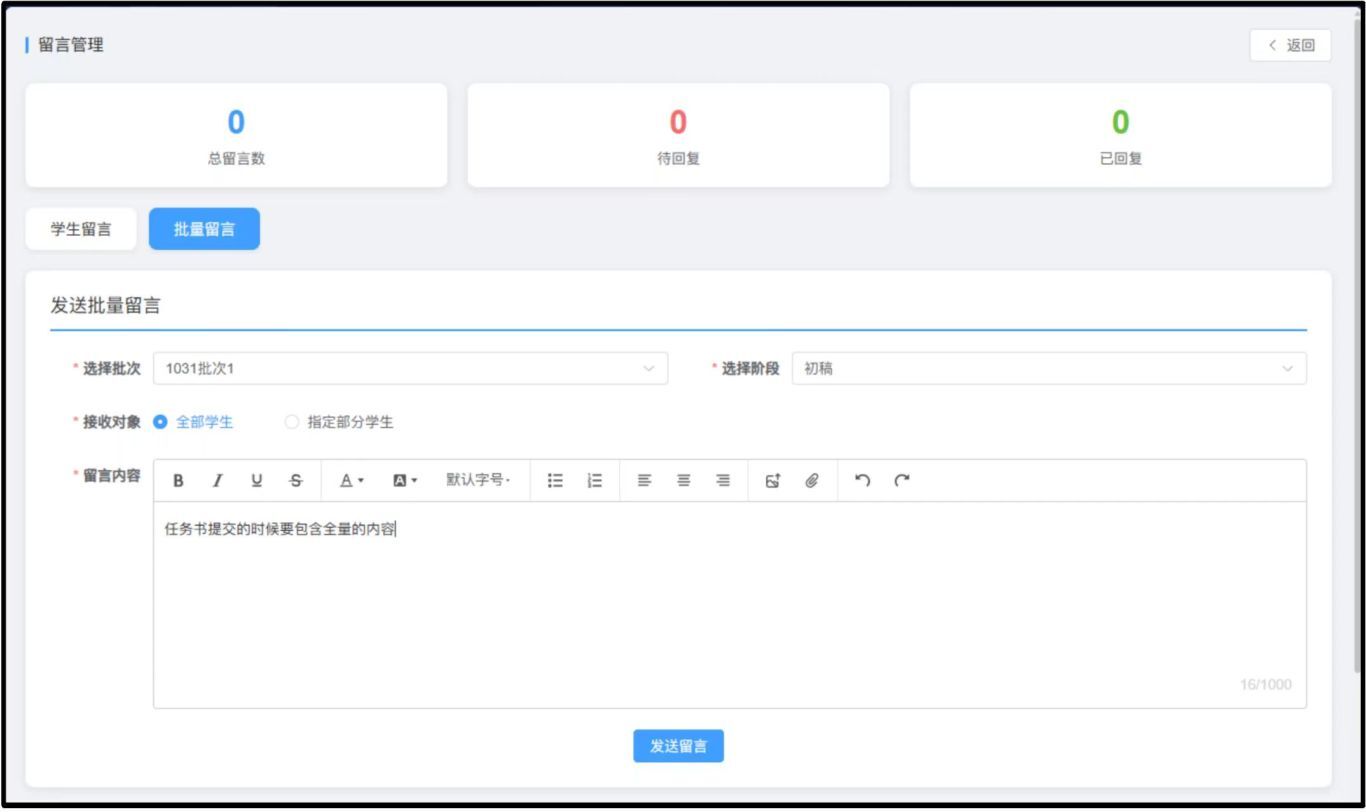Image resolution: width=1366 pixels, height=812 pixels.
Task: Toggle bold formatting in the editor
Action: pyautogui.click(x=178, y=481)
